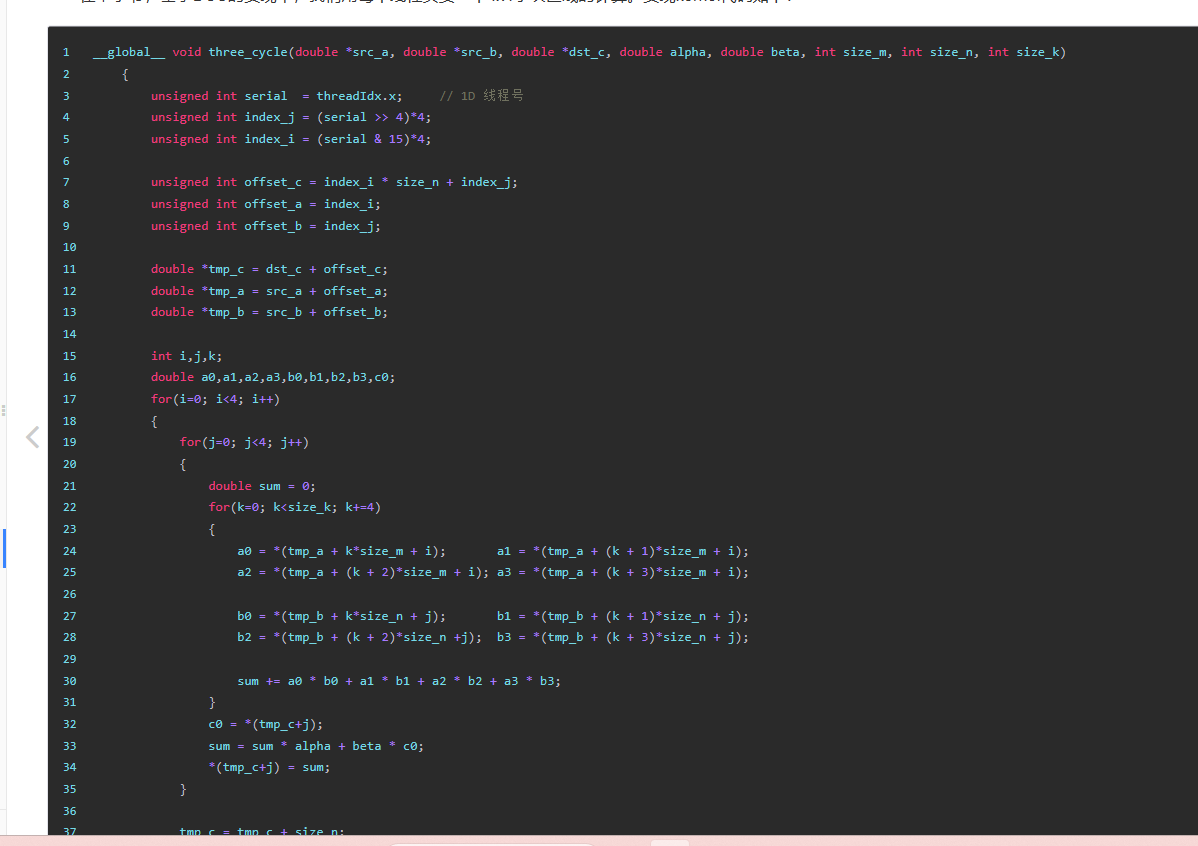This screenshot has height=846, width=1198.
Task: Click line number 17 in the gutter
Action: (x=70, y=400)
